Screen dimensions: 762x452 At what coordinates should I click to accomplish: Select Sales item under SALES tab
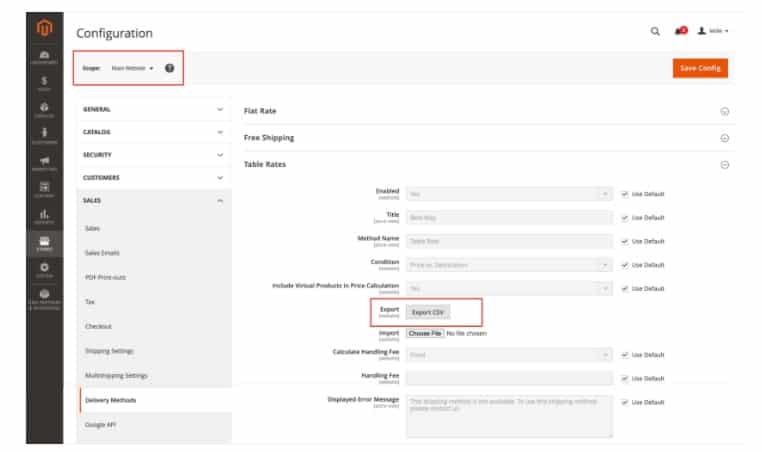92,228
